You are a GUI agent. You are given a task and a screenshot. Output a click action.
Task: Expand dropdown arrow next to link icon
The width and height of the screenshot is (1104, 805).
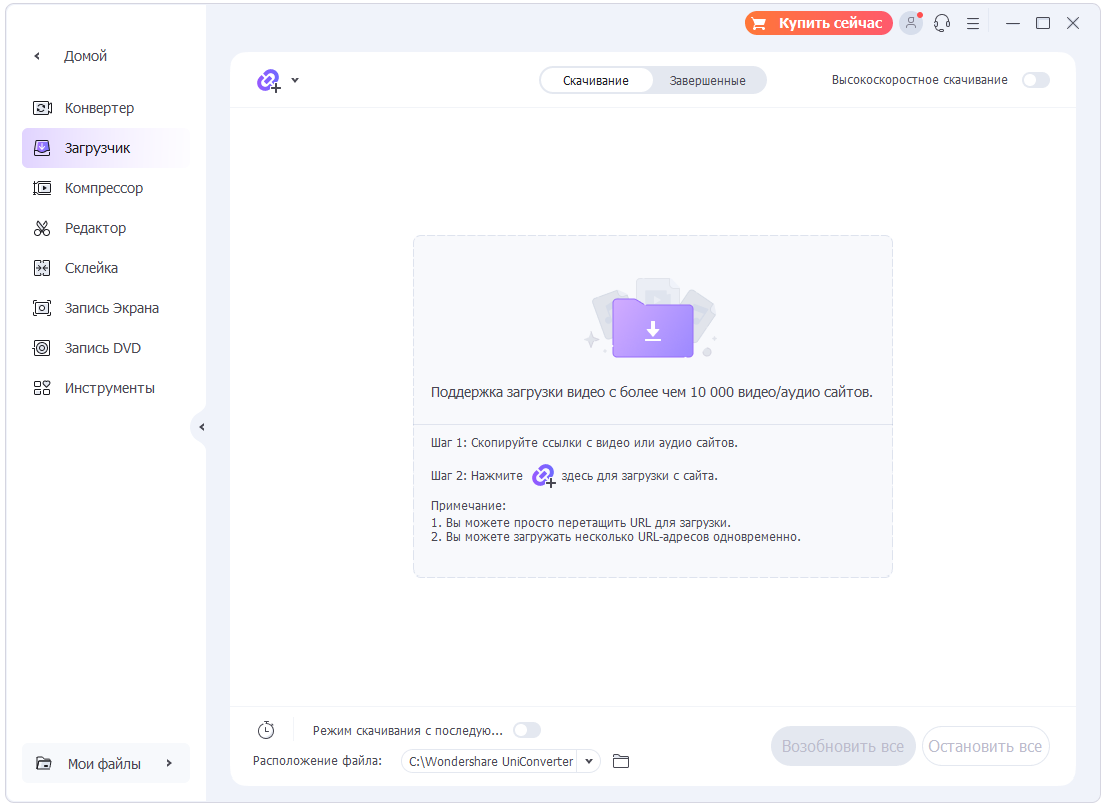pyautogui.click(x=295, y=80)
